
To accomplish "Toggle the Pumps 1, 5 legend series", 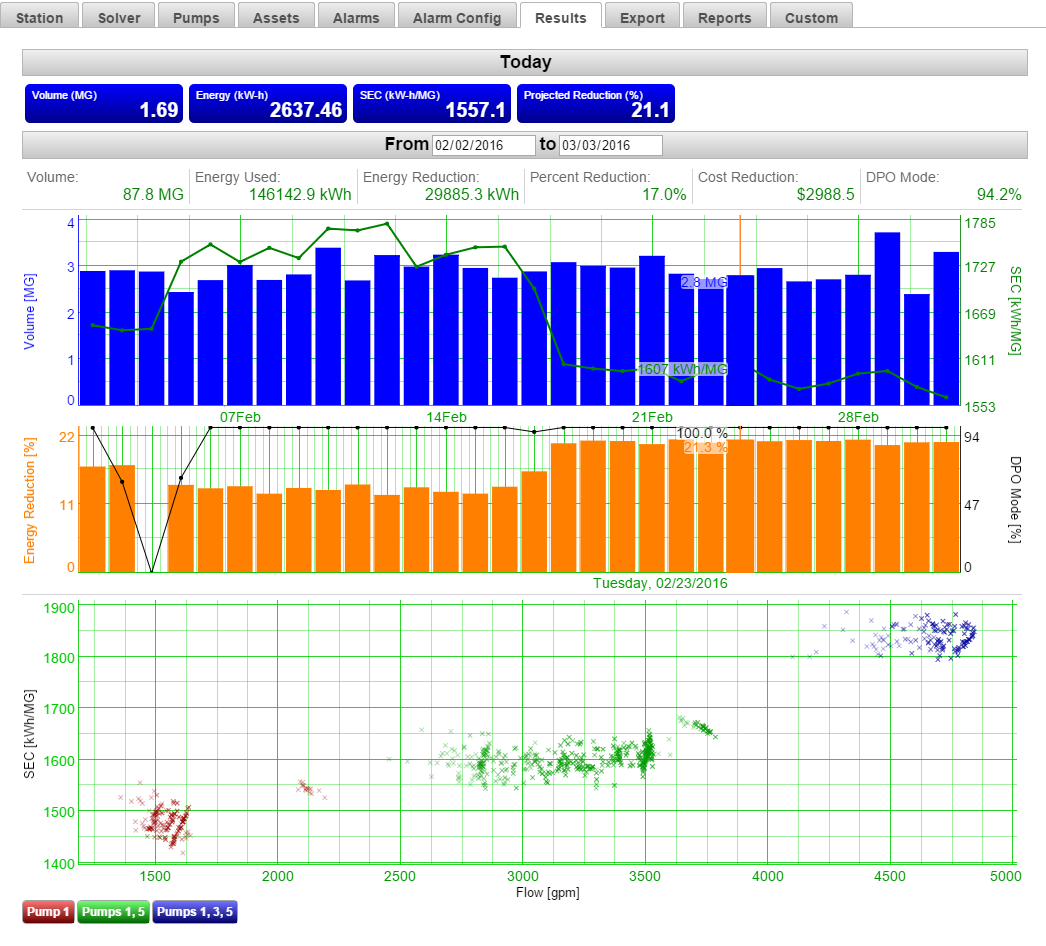I will pyautogui.click(x=113, y=912).
